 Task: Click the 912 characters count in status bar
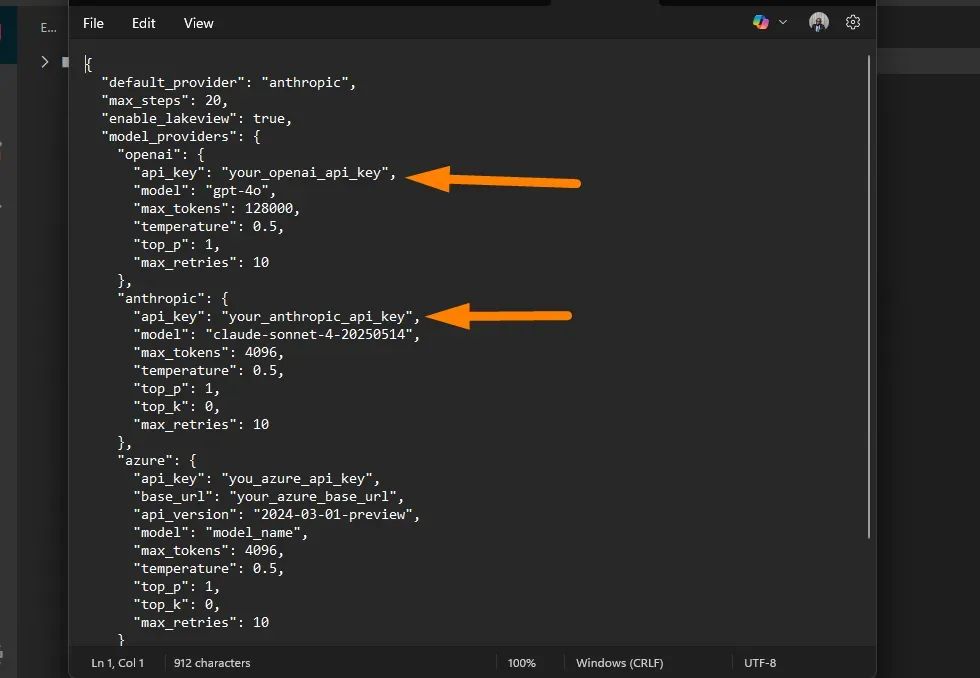point(212,663)
